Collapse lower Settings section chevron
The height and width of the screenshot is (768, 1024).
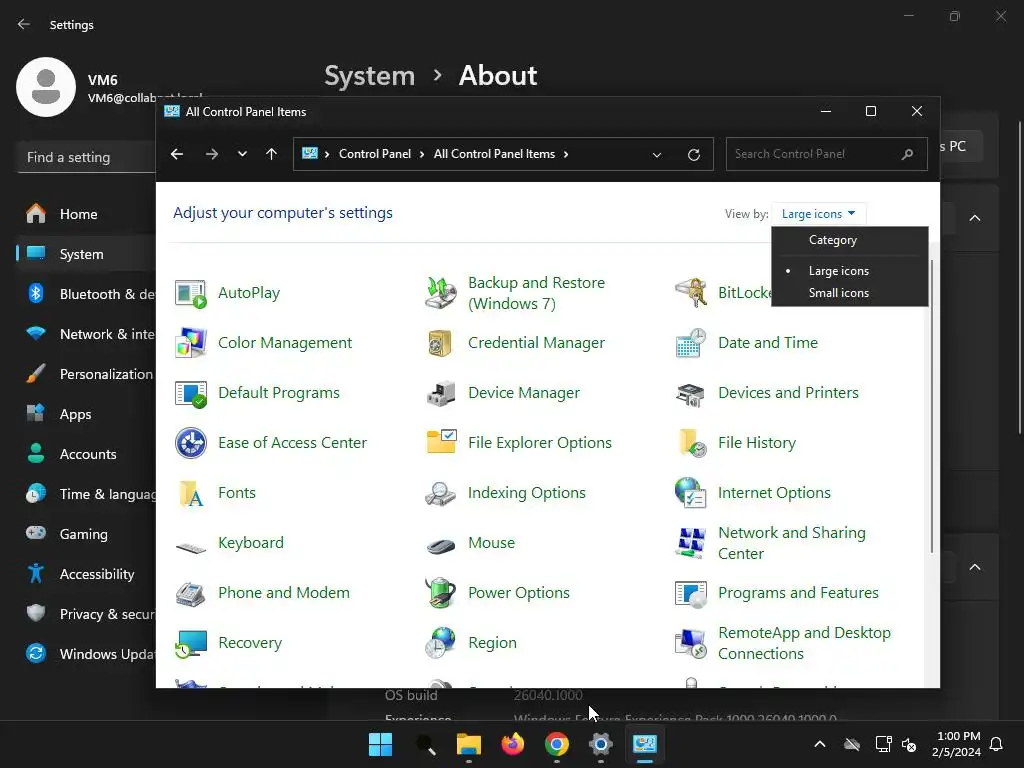974,567
